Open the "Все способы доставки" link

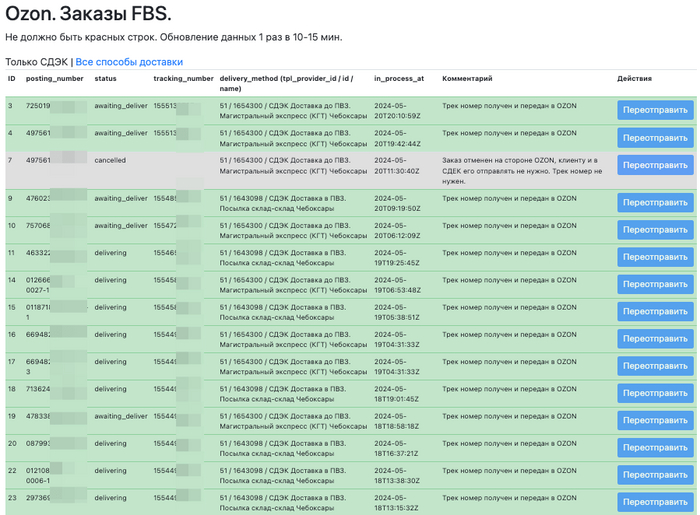tap(129, 62)
